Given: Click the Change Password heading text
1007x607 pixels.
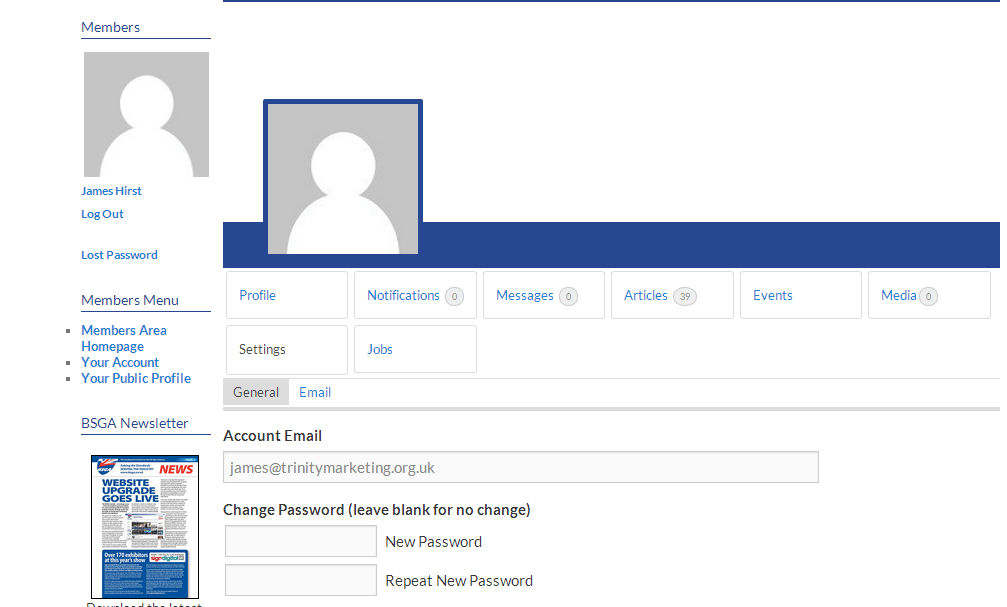Looking at the screenshot, I should tap(376, 509).
